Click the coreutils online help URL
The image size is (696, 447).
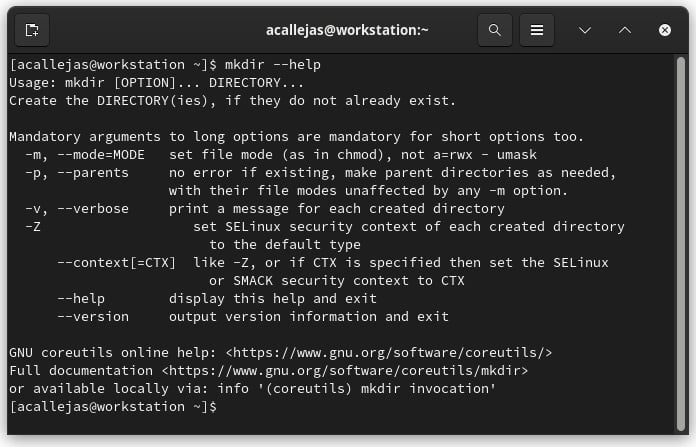pyautogui.click(x=389, y=352)
